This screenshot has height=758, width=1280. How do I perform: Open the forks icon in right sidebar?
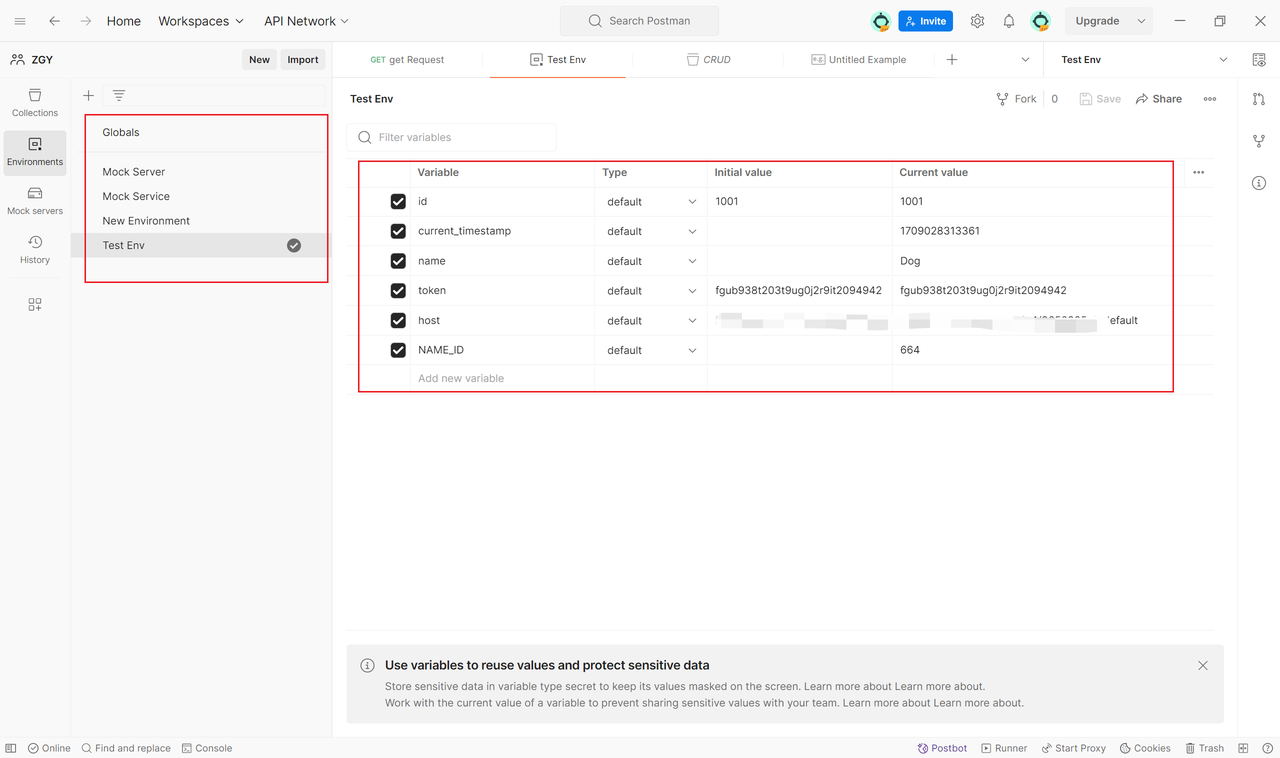coord(1259,141)
